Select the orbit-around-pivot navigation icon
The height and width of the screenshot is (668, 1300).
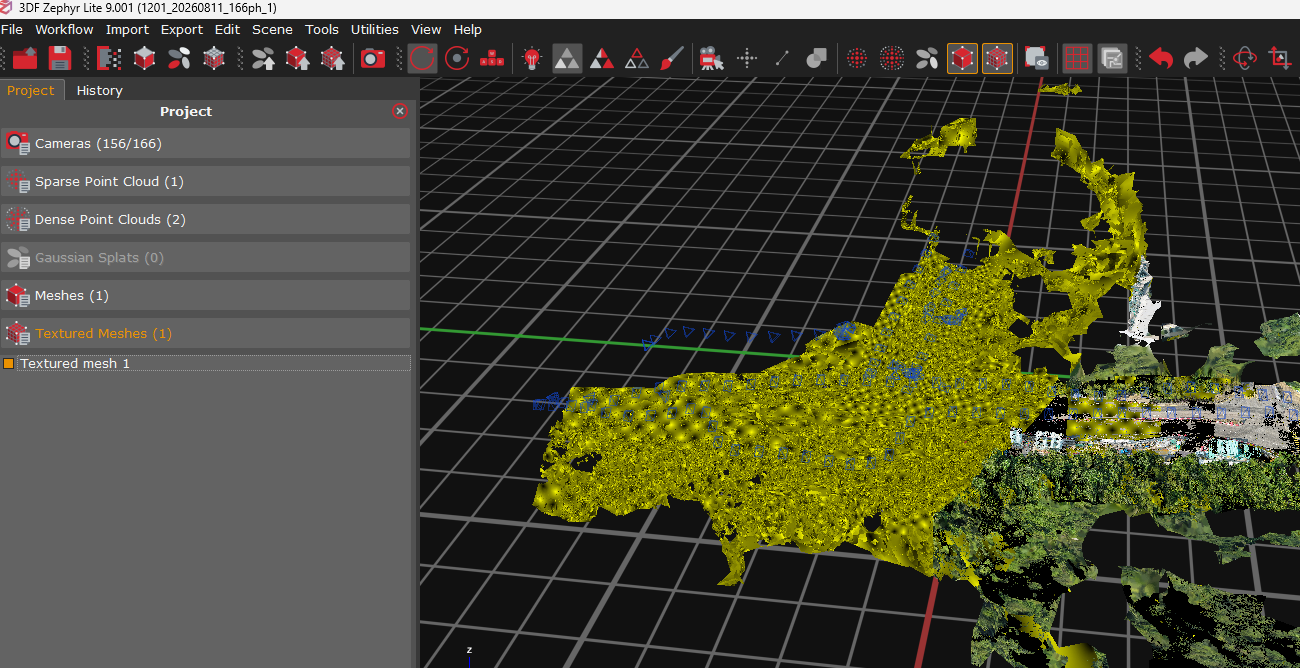[x=457, y=58]
